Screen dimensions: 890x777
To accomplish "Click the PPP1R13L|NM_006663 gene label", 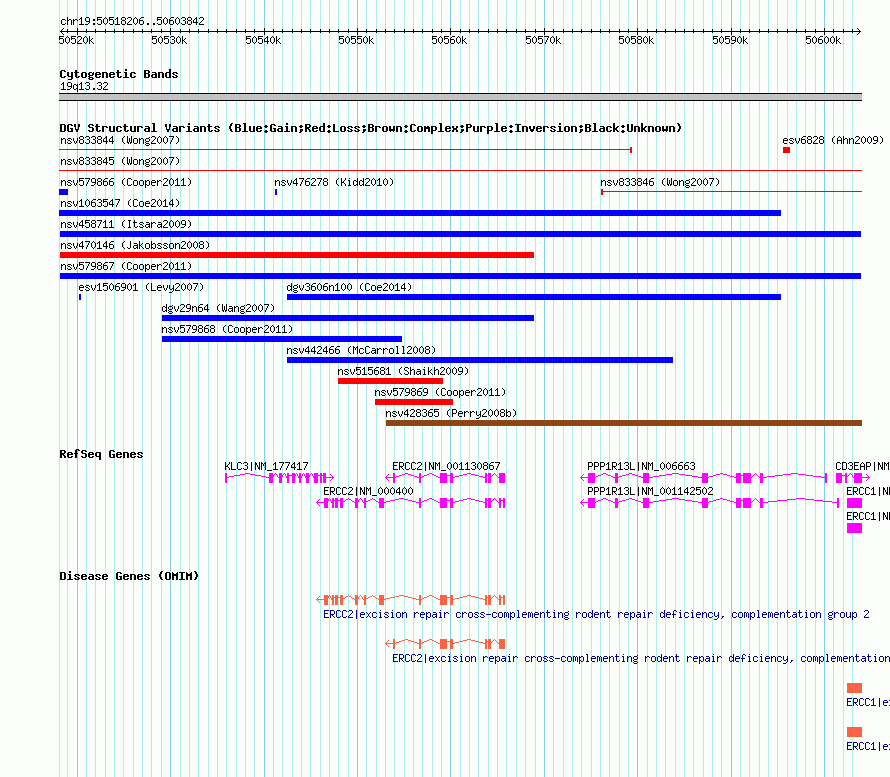I will [641, 466].
